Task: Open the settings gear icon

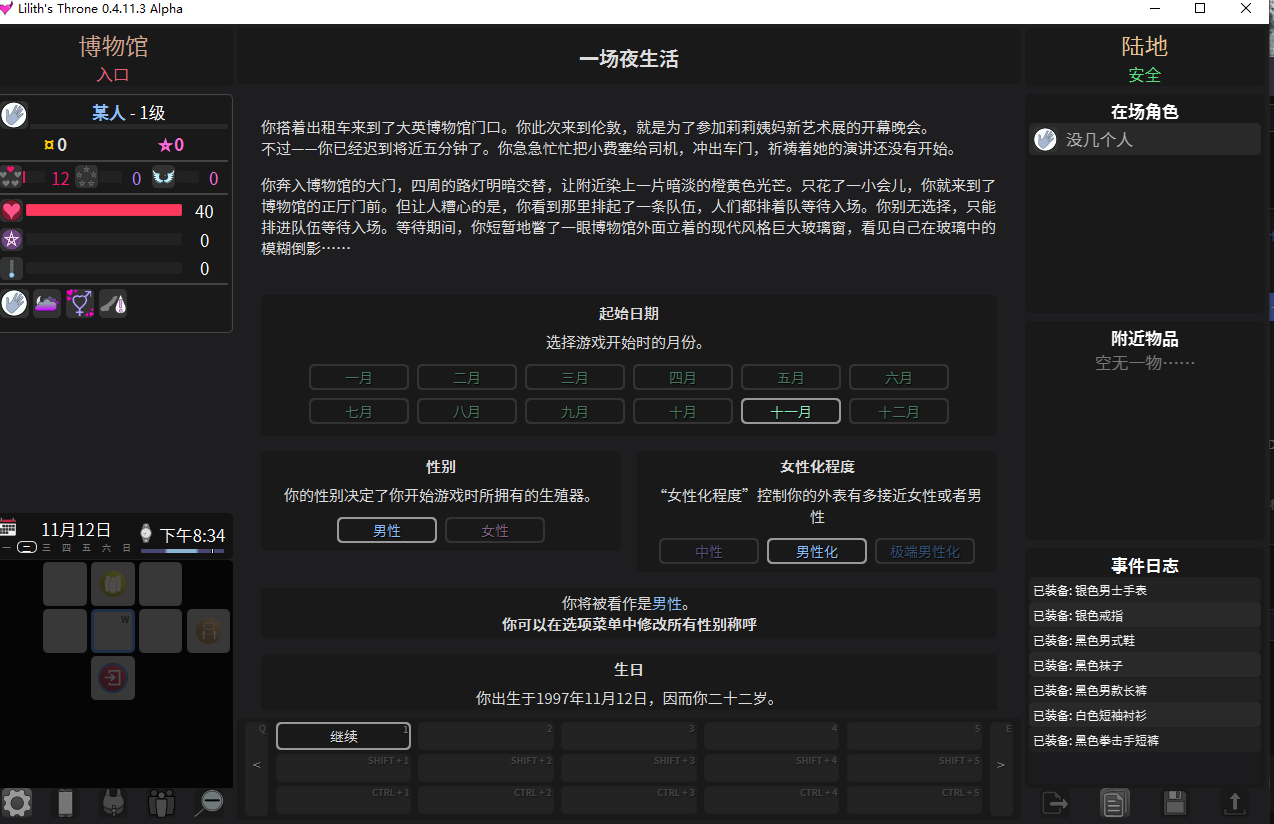Action: (x=16, y=803)
